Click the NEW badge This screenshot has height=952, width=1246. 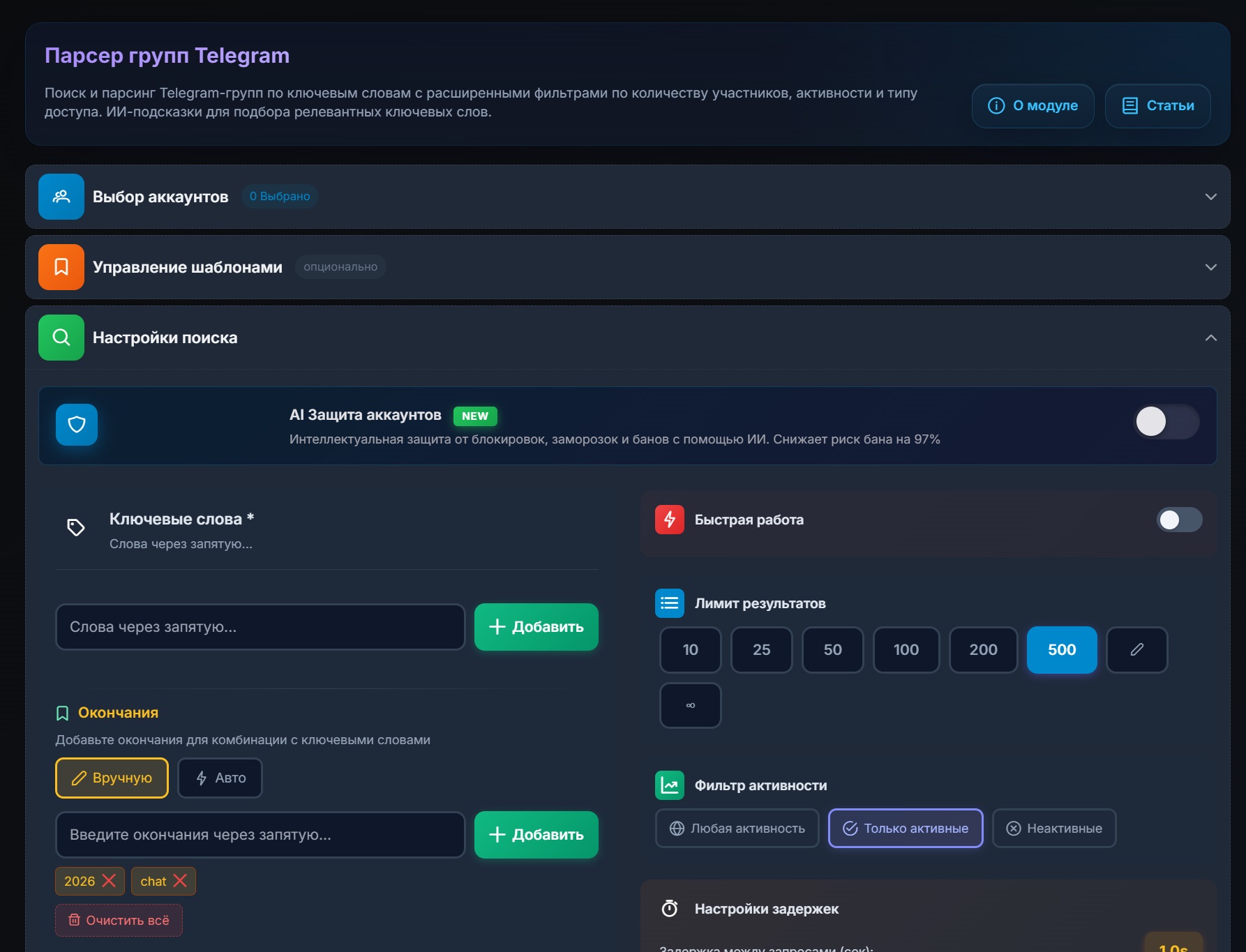475,416
